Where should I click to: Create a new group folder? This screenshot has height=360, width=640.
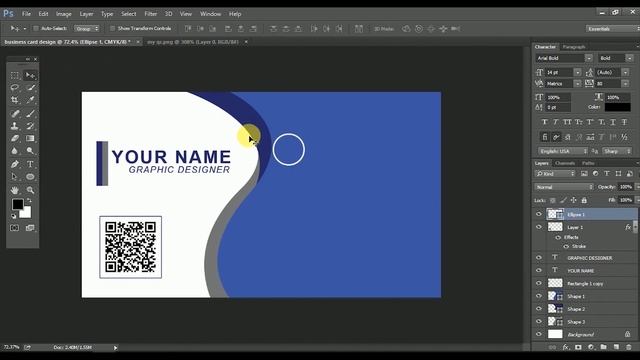pyautogui.click(x=604, y=347)
